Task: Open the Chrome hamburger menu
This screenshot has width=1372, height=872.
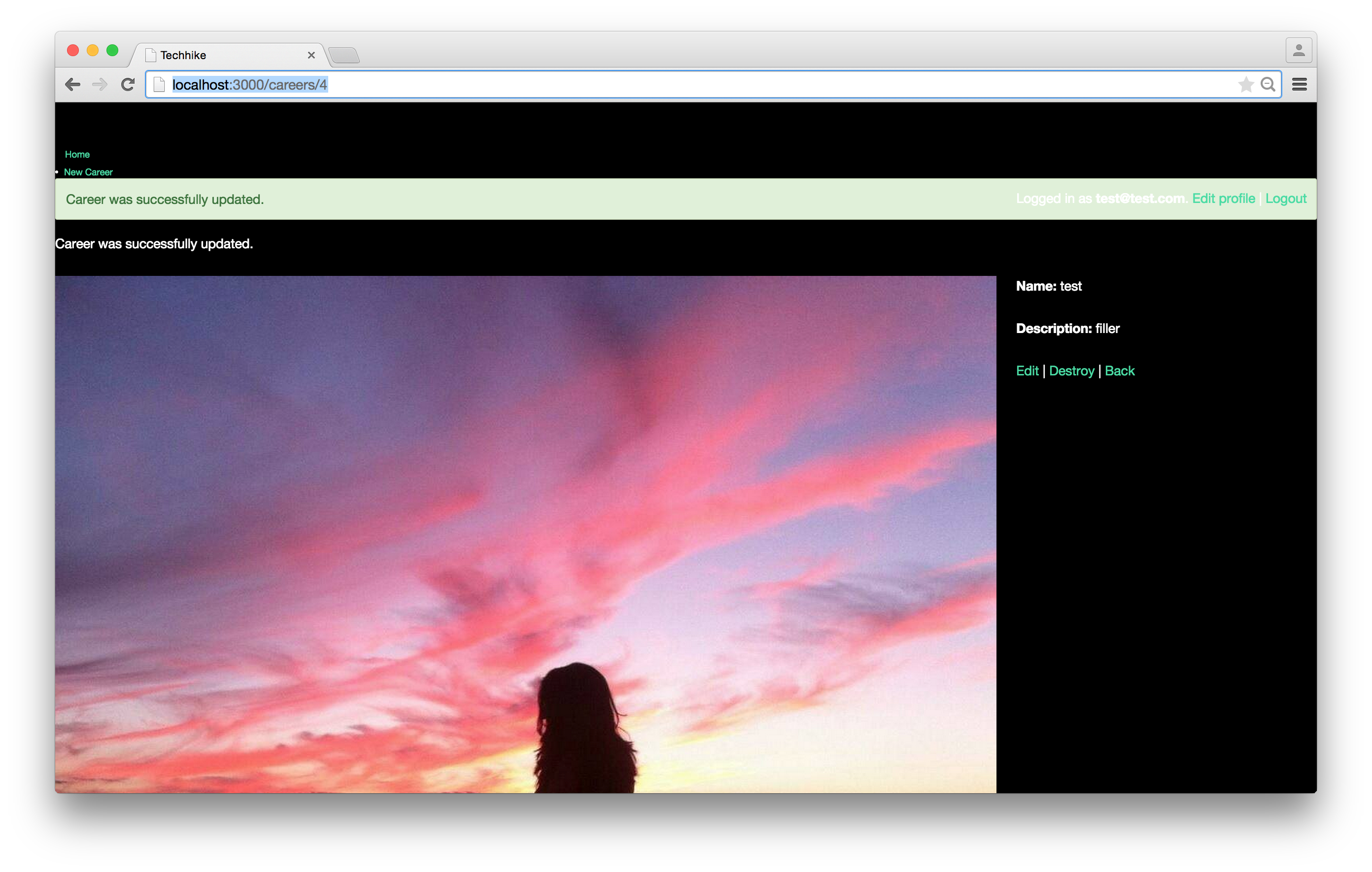Action: pyautogui.click(x=1300, y=85)
